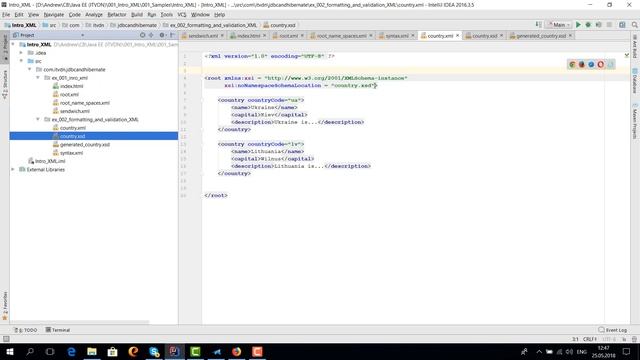This screenshot has height=360, width=640.
Task: Collapse the Intro_XML project root
Action: pyautogui.click(x=13, y=44)
